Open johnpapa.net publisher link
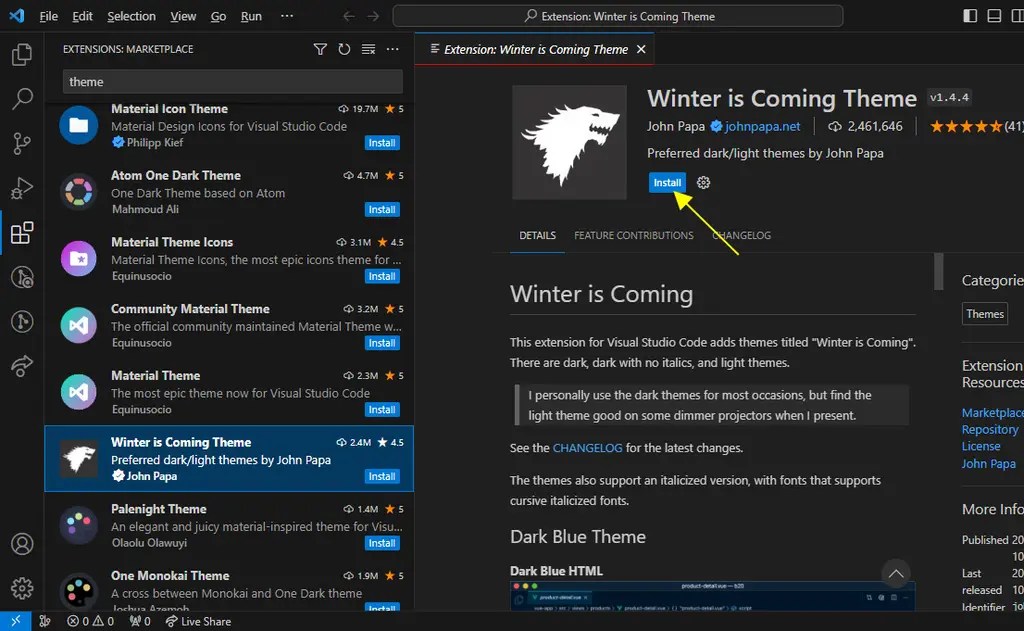This screenshot has height=631, width=1024. point(762,126)
